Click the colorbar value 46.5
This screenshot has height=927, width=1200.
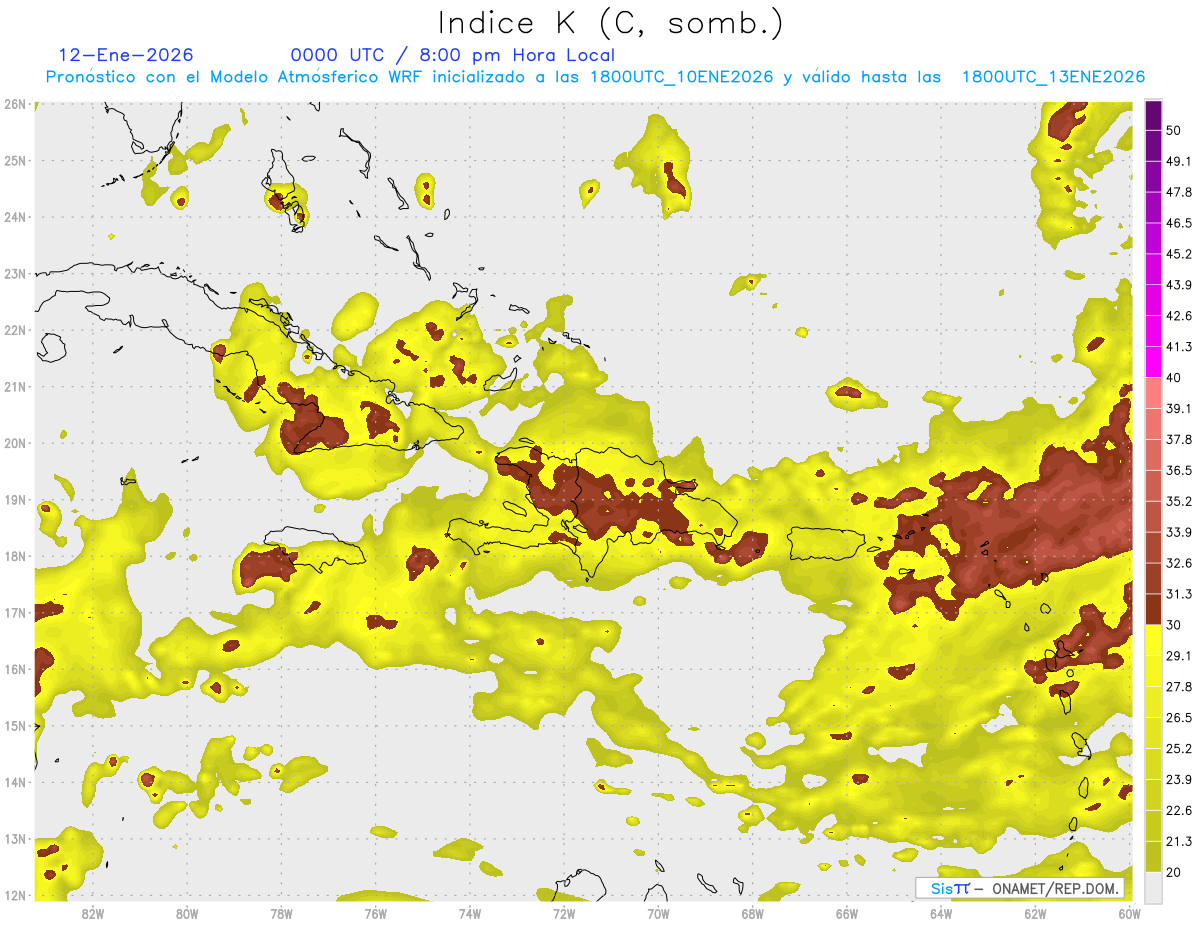coord(1179,223)
